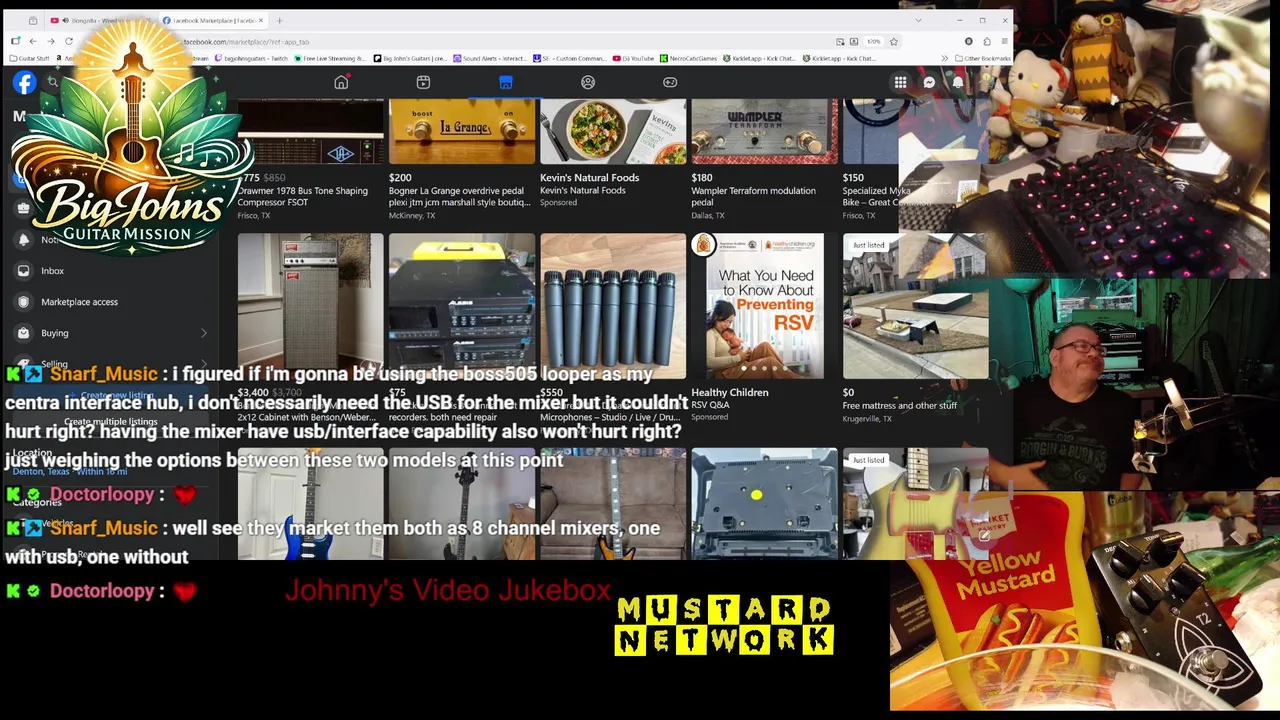Screen dimensions: 1280x720
Task: Open the Sound Alerts bookmark
Action: [489, 58]
